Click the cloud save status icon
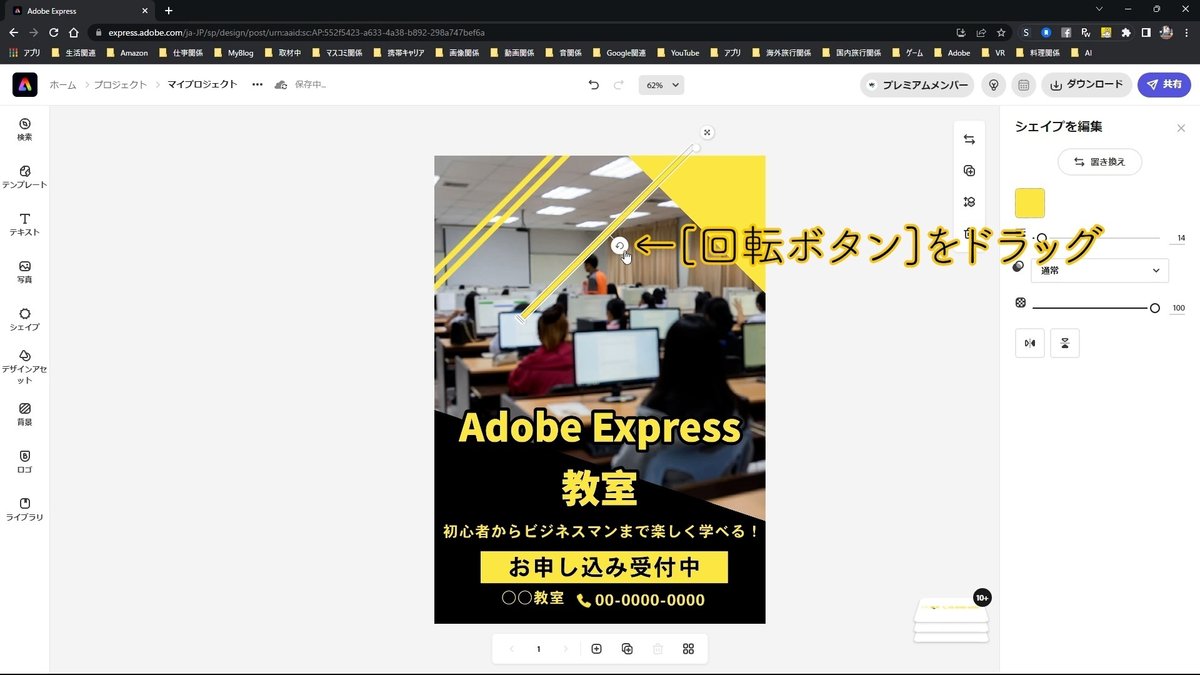 pyautogui.click(x=280, y=85)
